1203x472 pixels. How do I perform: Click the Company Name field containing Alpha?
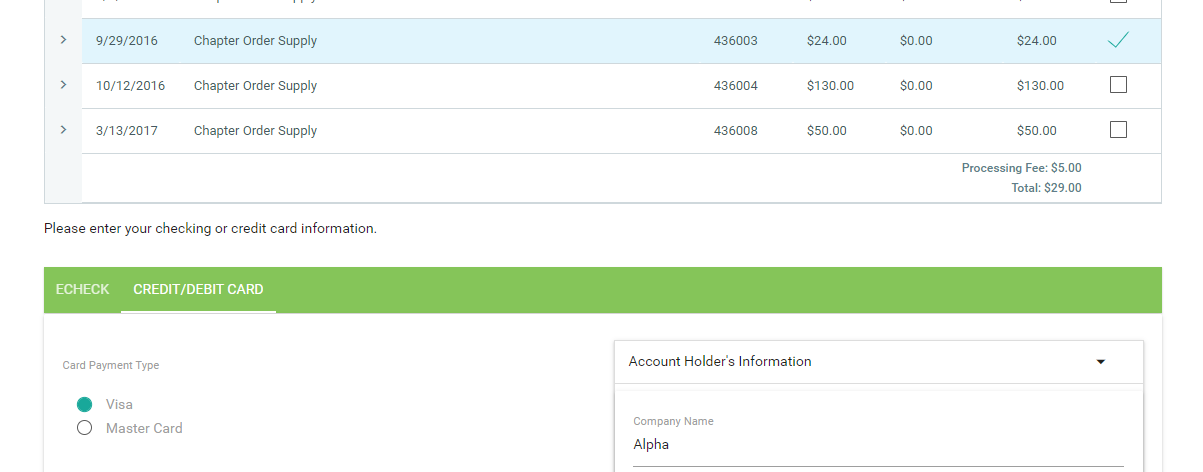(x=877, y=445)
